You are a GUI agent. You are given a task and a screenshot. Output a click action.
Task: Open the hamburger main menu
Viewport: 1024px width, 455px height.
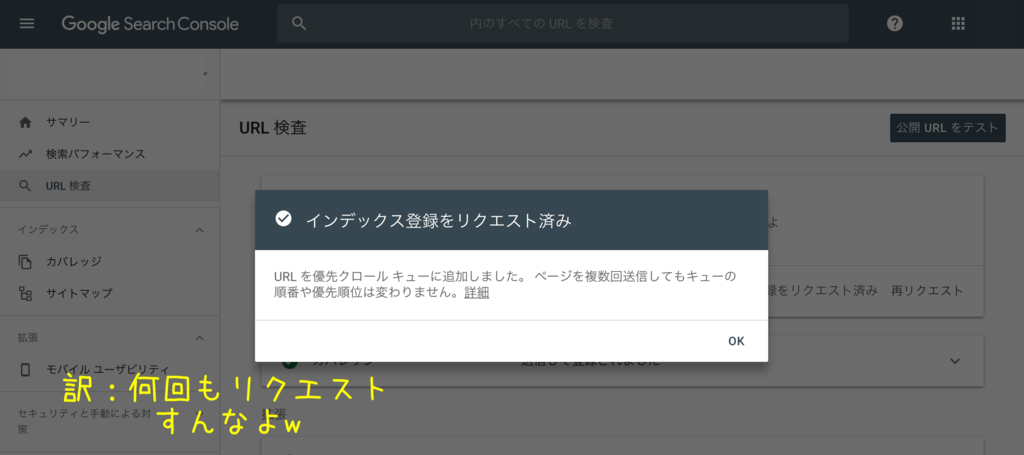pos(27,23)
